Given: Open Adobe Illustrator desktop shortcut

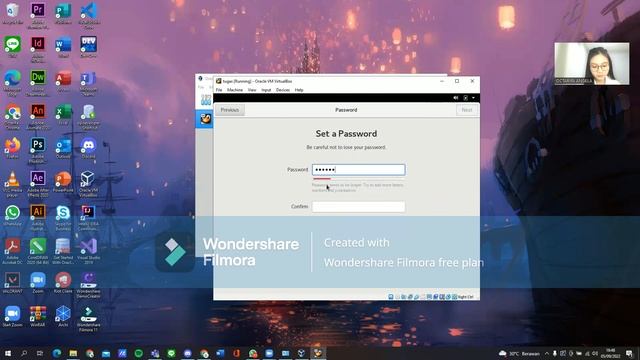Looking at the screenshot, I should pyautogui.click(x=38, y=217).
